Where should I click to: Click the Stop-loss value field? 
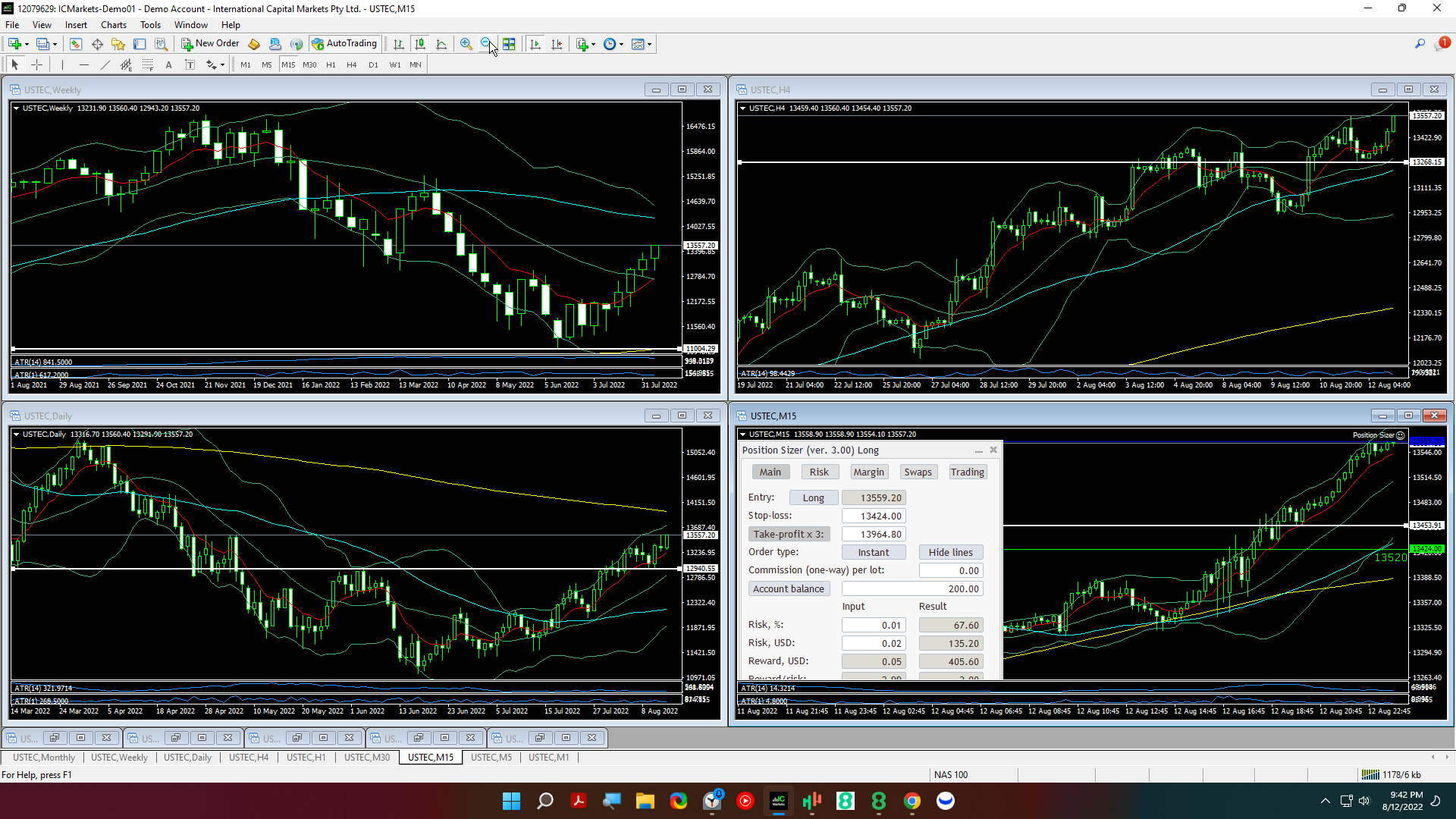tap(874, 516)
